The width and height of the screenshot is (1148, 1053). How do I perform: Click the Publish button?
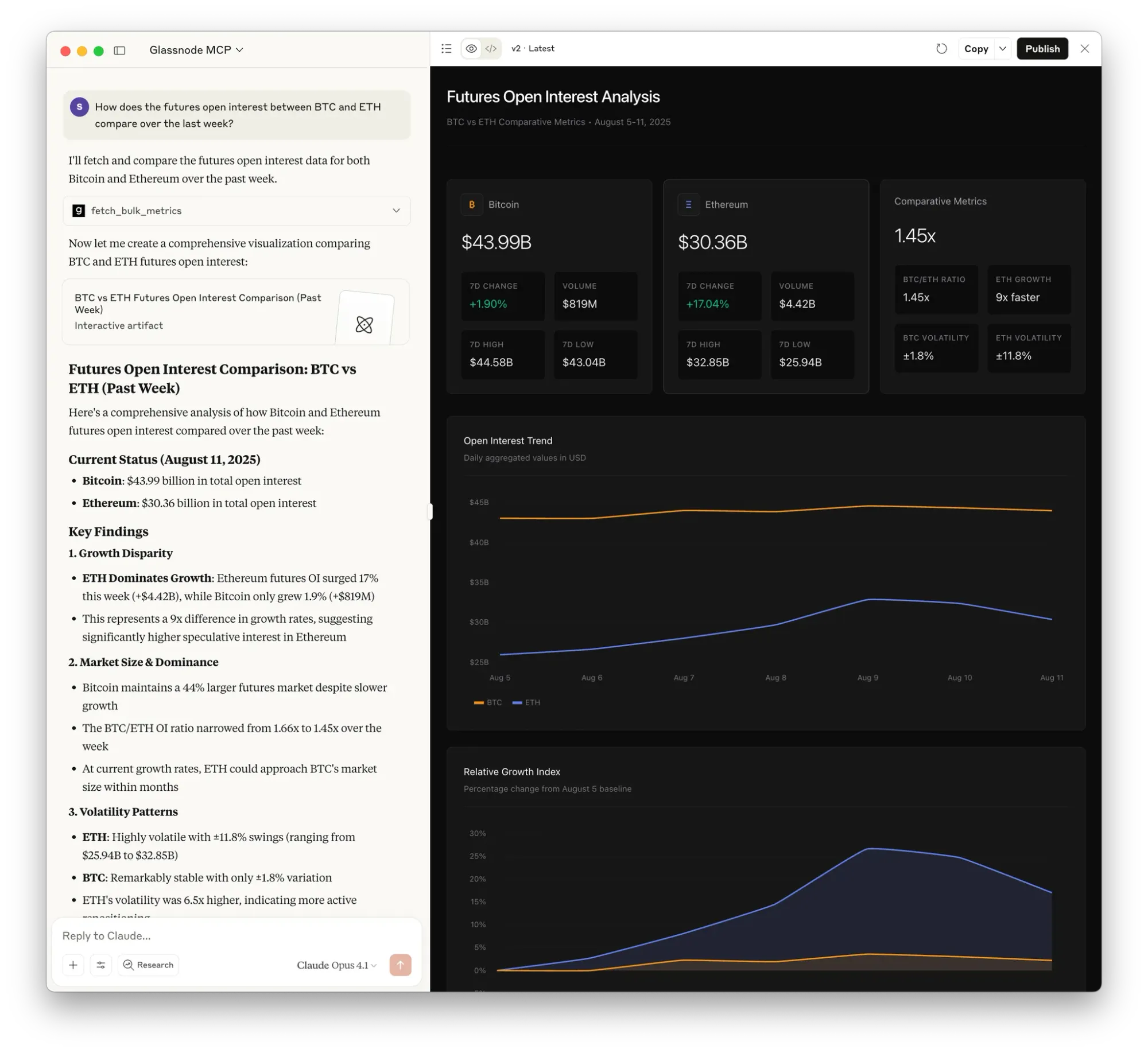tap(1042, 49)
